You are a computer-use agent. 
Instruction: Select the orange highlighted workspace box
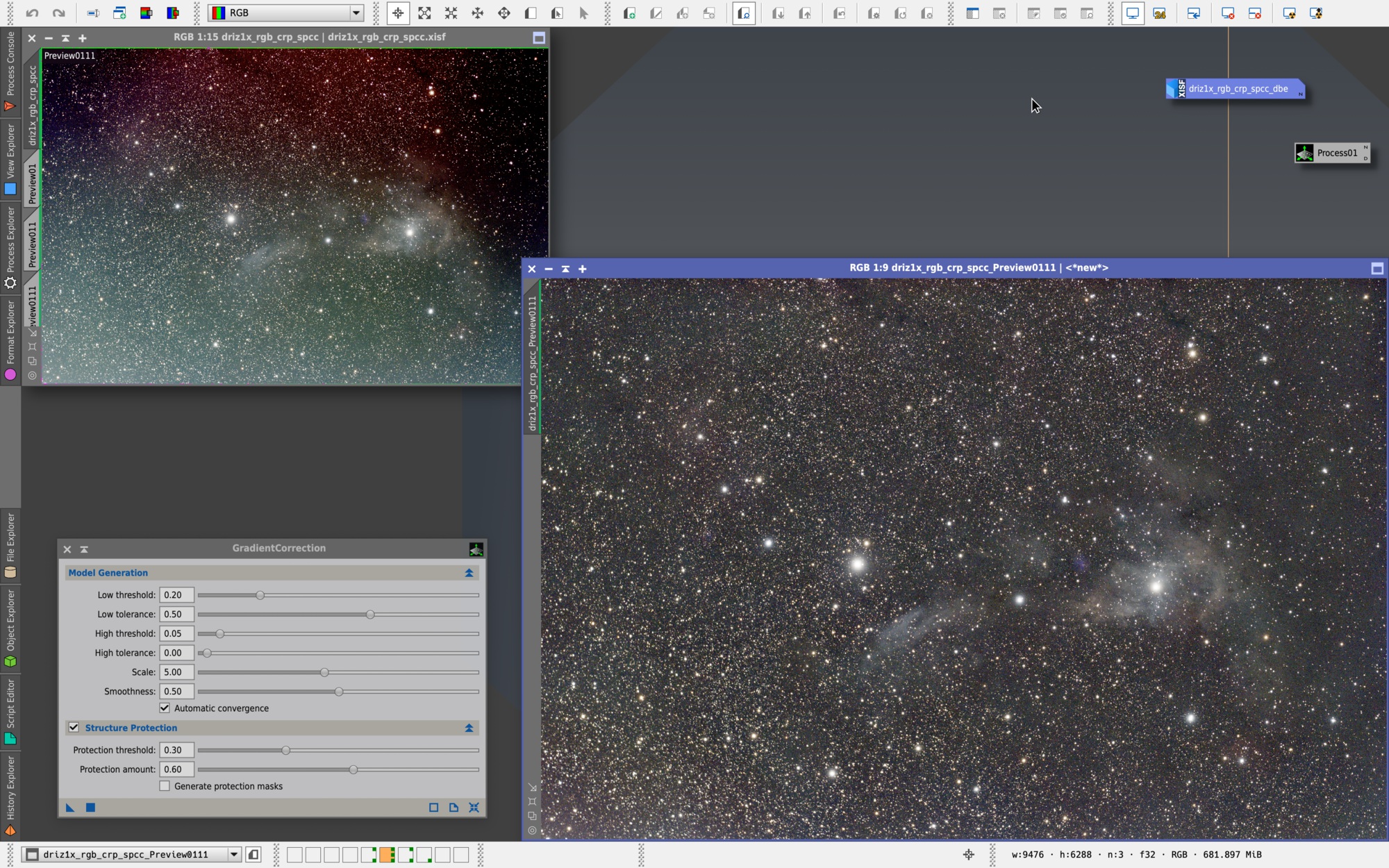[x=386, y=854]
